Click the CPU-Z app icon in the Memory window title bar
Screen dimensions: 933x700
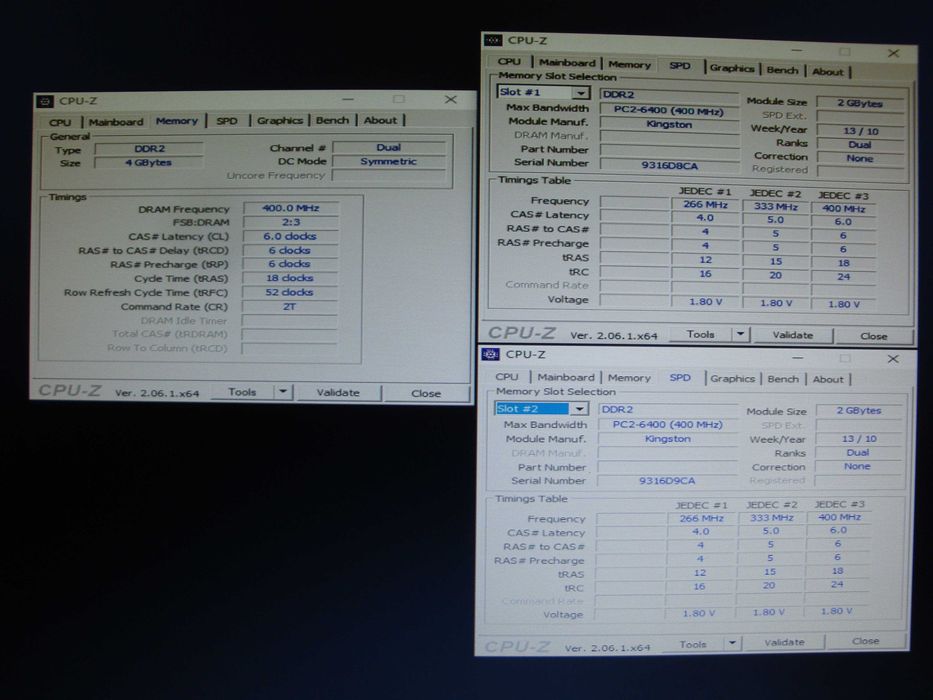click(45, 101)
